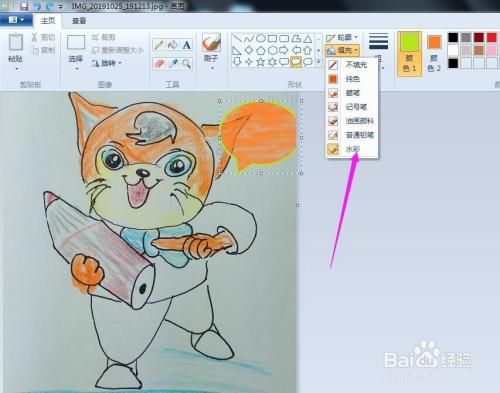Choose the Down arrow shape

click(237, 62)
